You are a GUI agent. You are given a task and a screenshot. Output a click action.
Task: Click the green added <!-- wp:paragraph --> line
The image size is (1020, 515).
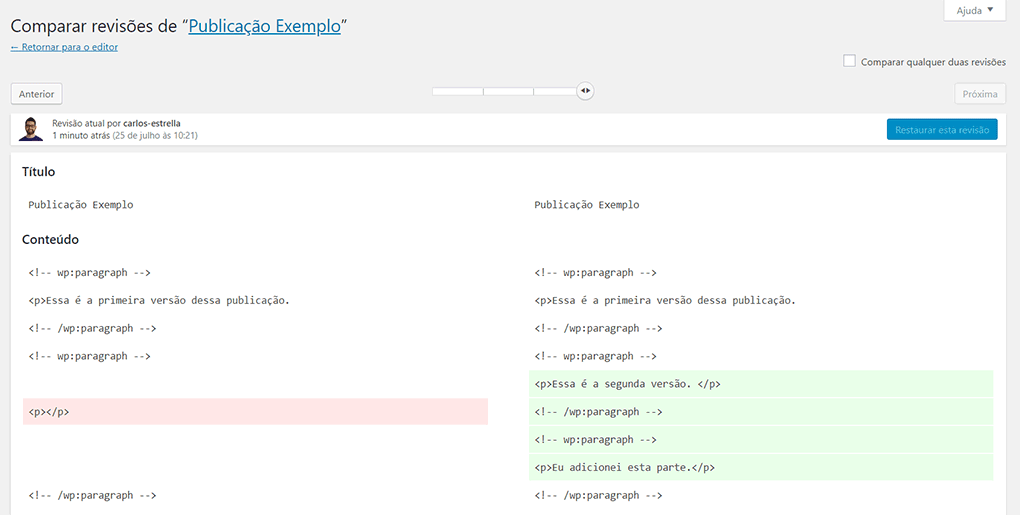[x=761, y=440]
